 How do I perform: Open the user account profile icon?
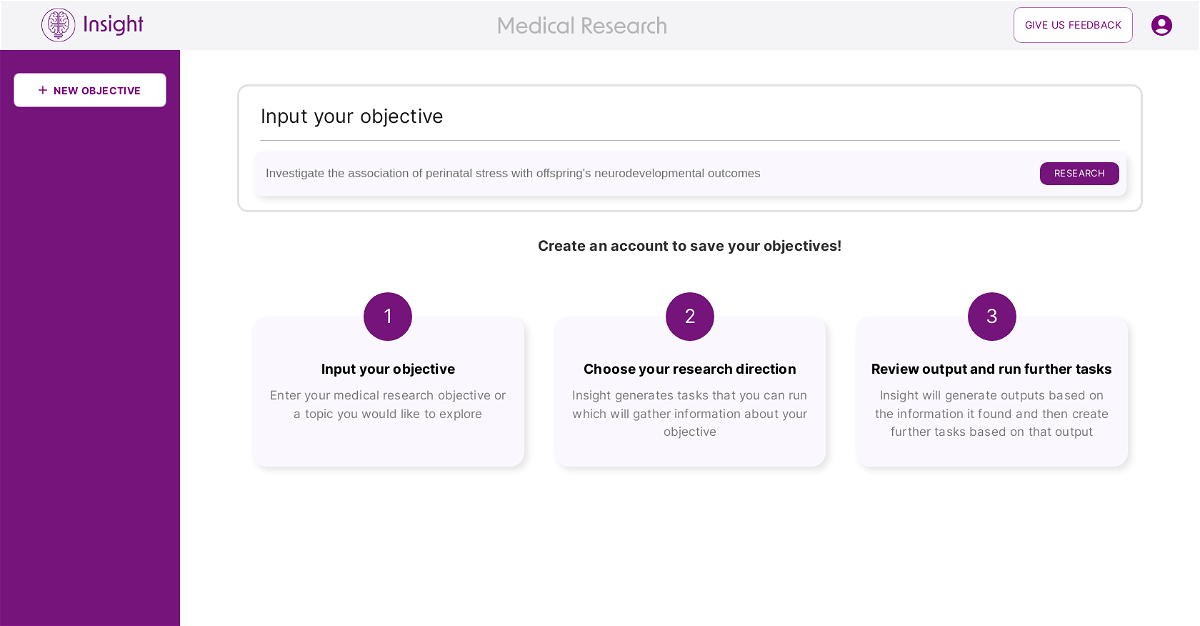coord(1161,25)
